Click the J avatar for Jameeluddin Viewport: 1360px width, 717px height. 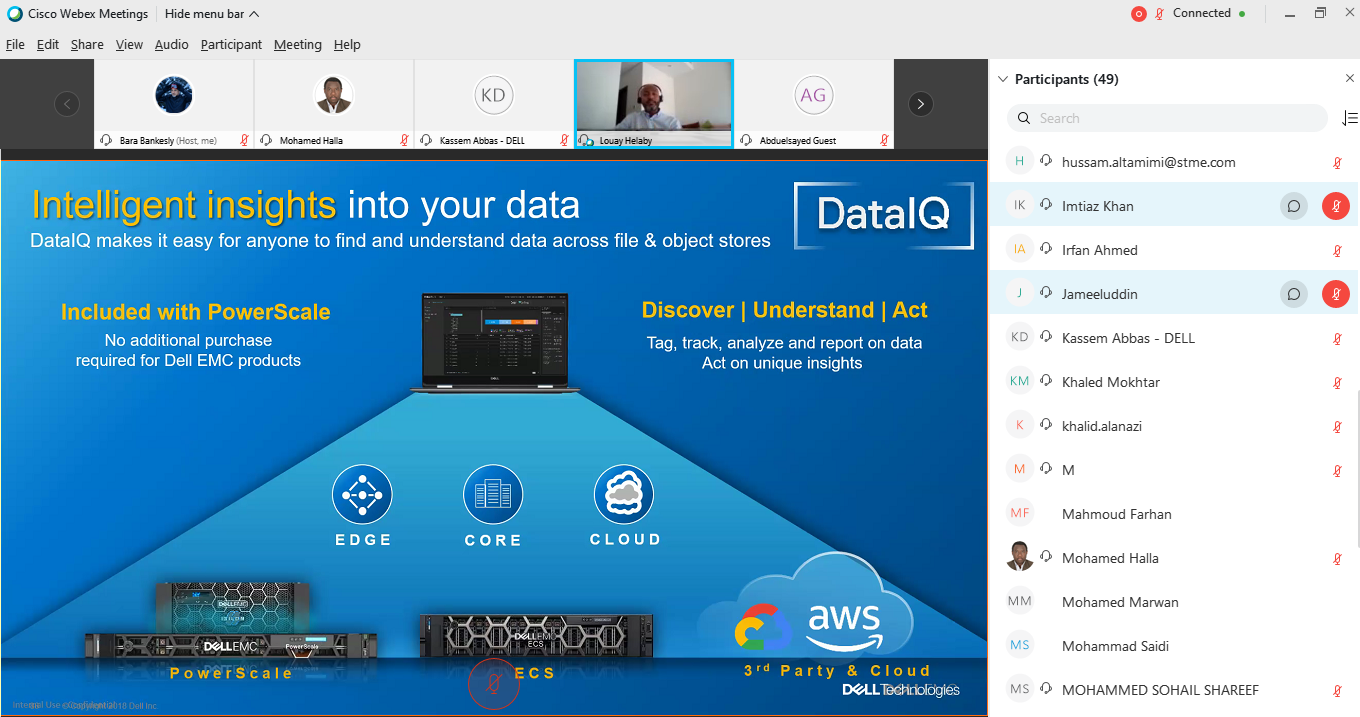(1019, 294)
